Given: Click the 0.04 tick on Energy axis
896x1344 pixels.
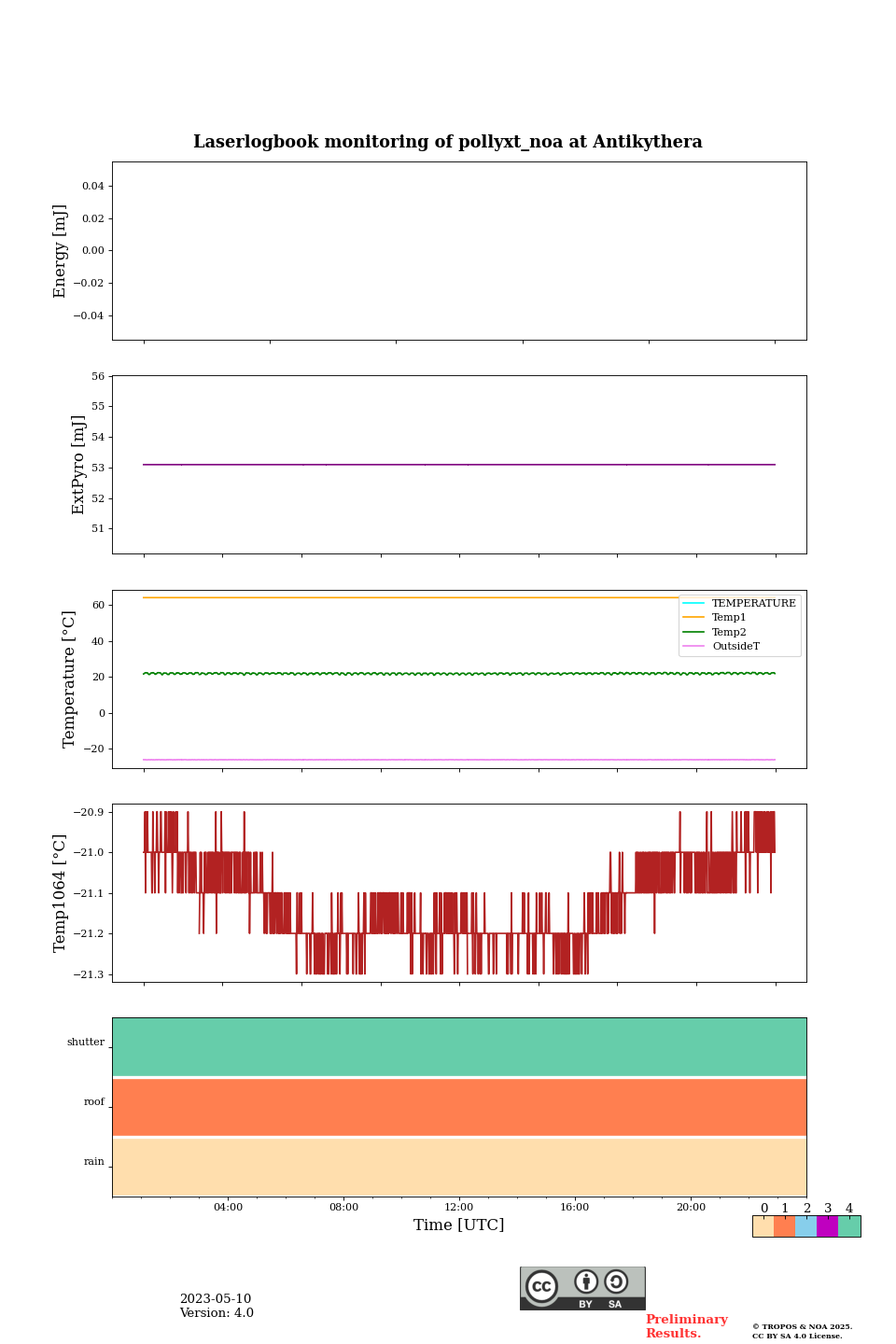Looking at the screenshot, I should (93, 186).
